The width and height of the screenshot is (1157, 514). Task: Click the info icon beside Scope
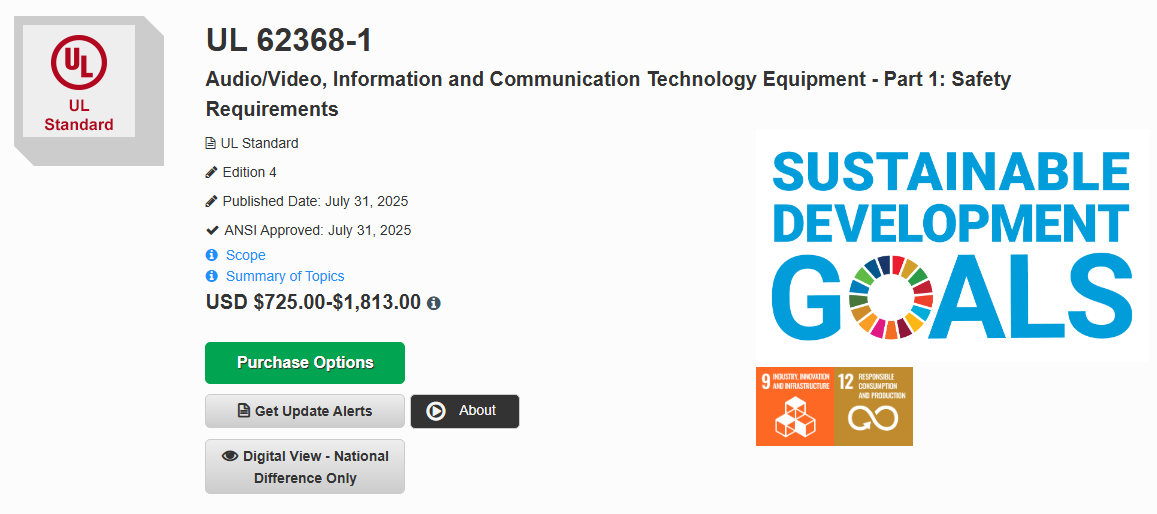[212, 255]
